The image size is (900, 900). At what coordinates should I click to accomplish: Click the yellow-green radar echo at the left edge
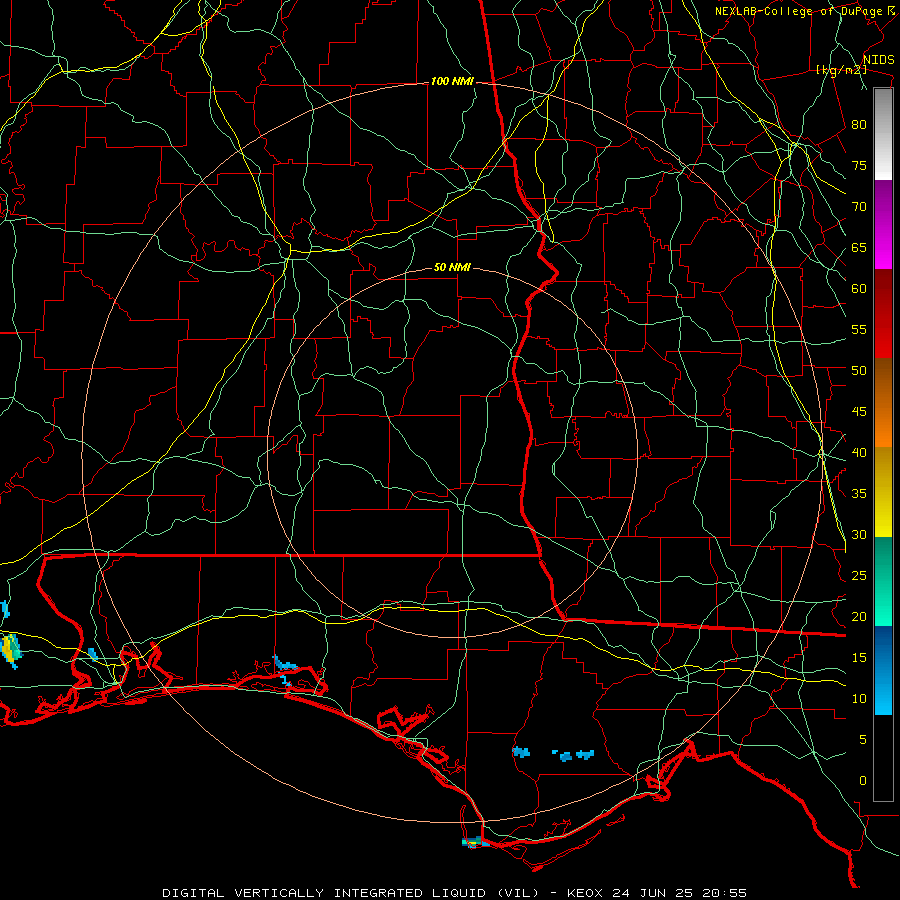pyautogui.click(x=10, y=650)
